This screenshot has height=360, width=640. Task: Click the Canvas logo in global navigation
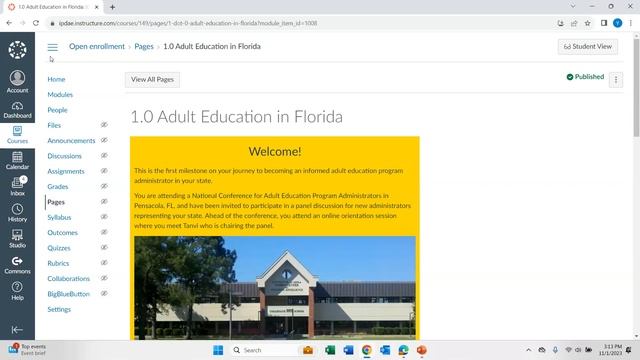coord(17,50)
